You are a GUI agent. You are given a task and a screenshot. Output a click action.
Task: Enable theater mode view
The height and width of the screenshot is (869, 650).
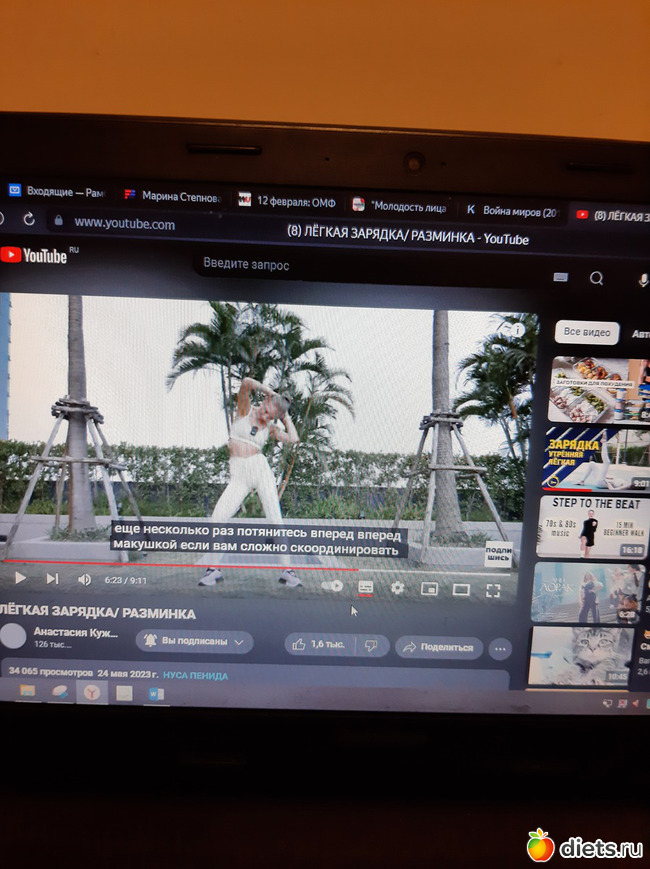tap(461, 590)
